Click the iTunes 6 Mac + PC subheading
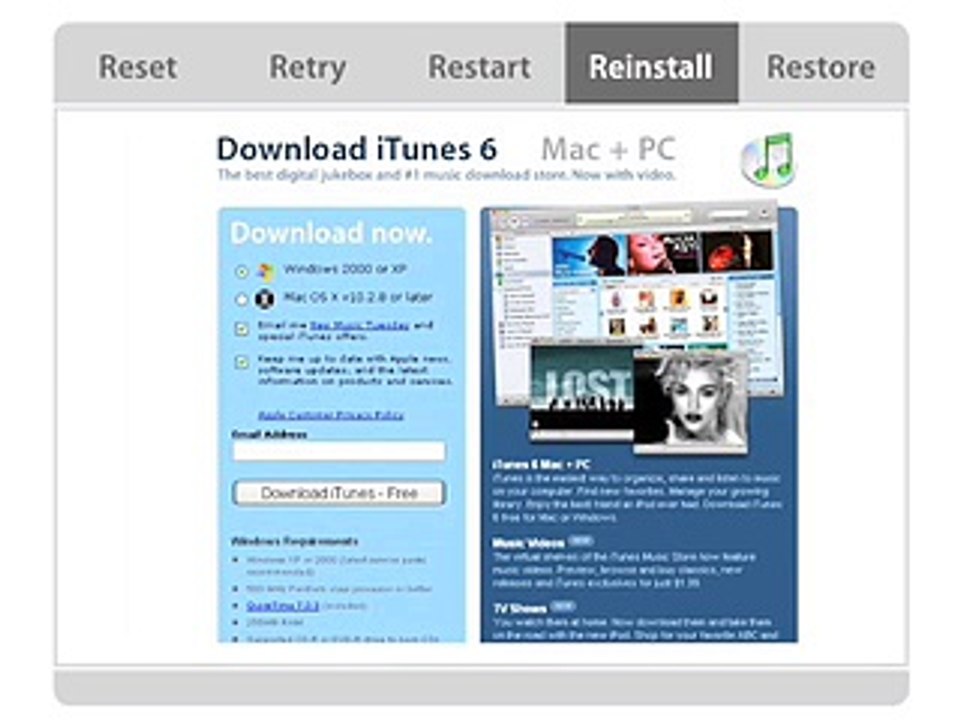The width and height of the screenshot is (960, 720). click(x=541, y=465)
